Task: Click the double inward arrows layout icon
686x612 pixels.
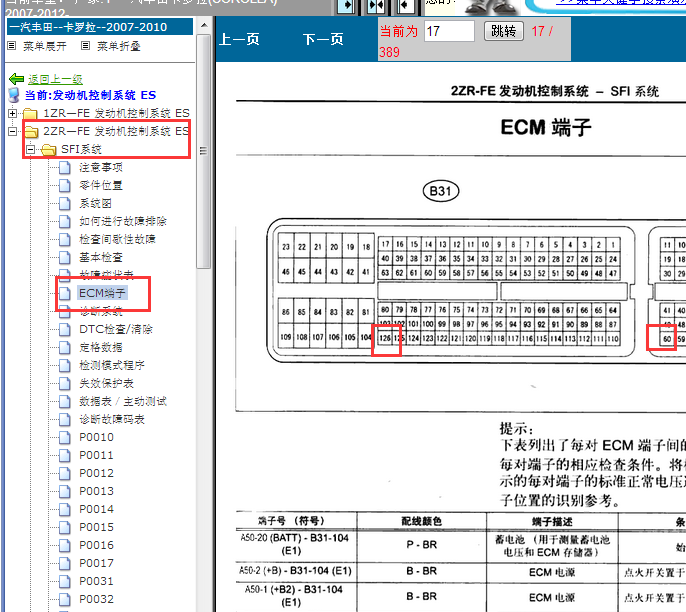Action: (376, 6)
